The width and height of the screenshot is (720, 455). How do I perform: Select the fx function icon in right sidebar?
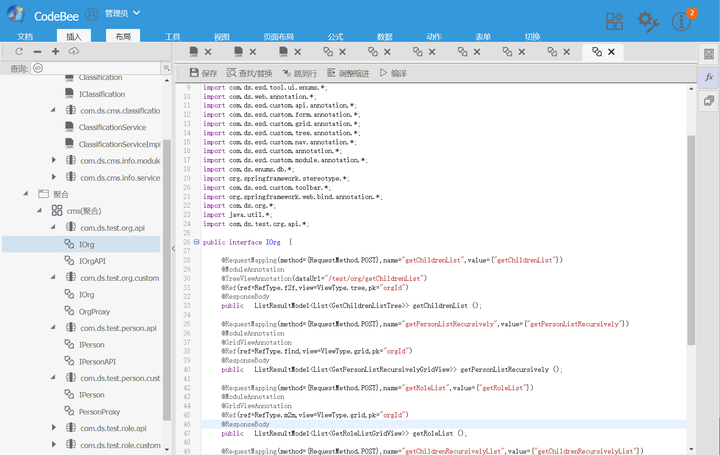coord(708,77)
